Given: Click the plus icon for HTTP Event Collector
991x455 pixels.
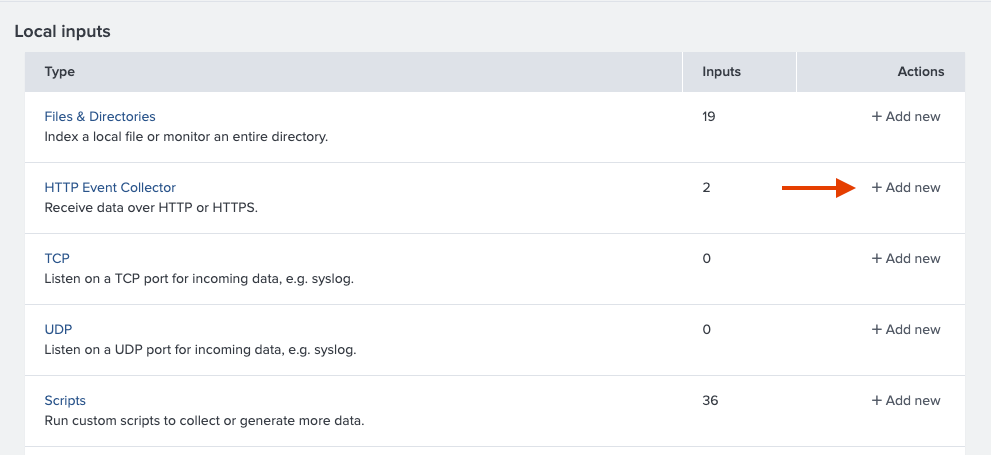Looking at the screenshot, I should coord(877,188).
